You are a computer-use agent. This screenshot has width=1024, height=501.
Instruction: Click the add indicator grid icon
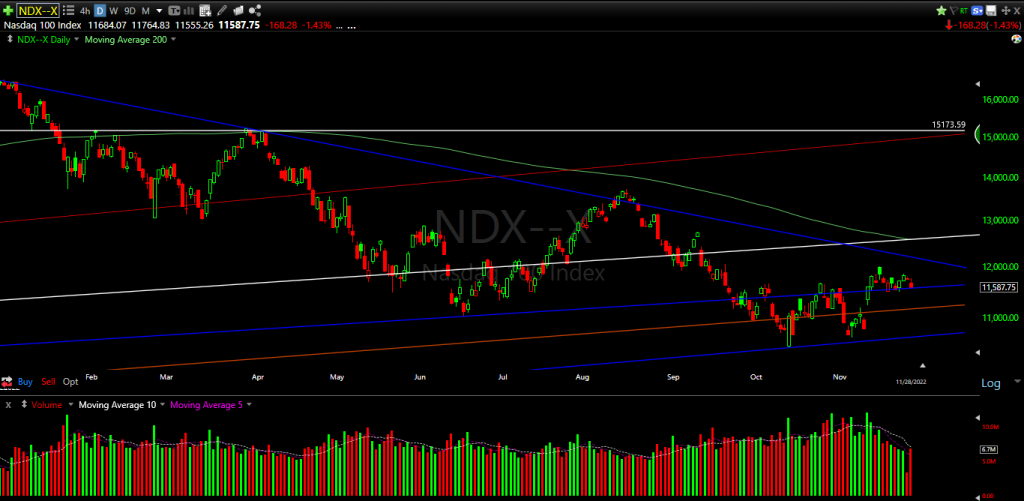click(x=205, y=10)
